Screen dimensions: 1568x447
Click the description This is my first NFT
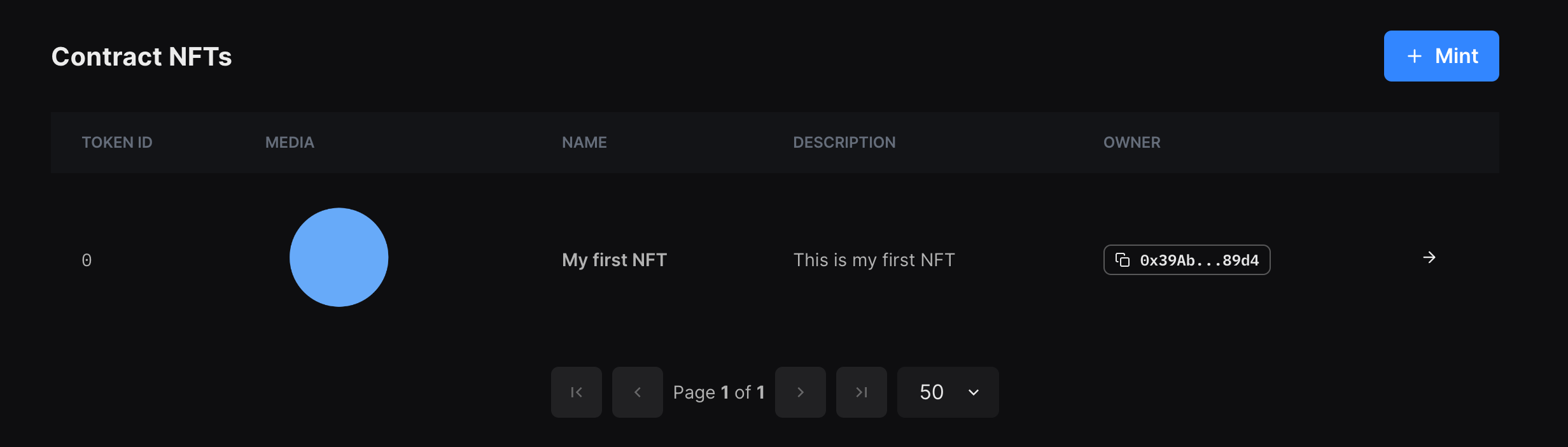[x=873, y=260]
